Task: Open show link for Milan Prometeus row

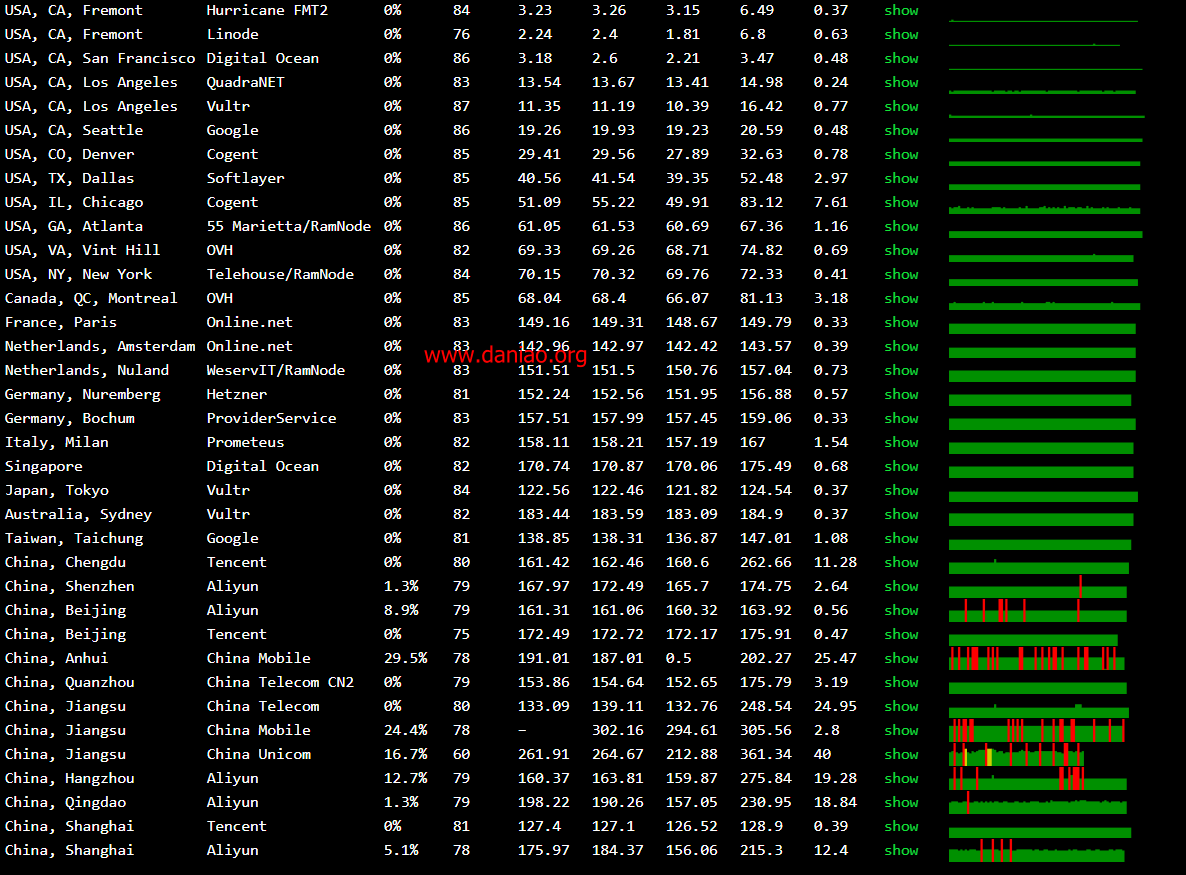Action: click(x=901, y=442)
